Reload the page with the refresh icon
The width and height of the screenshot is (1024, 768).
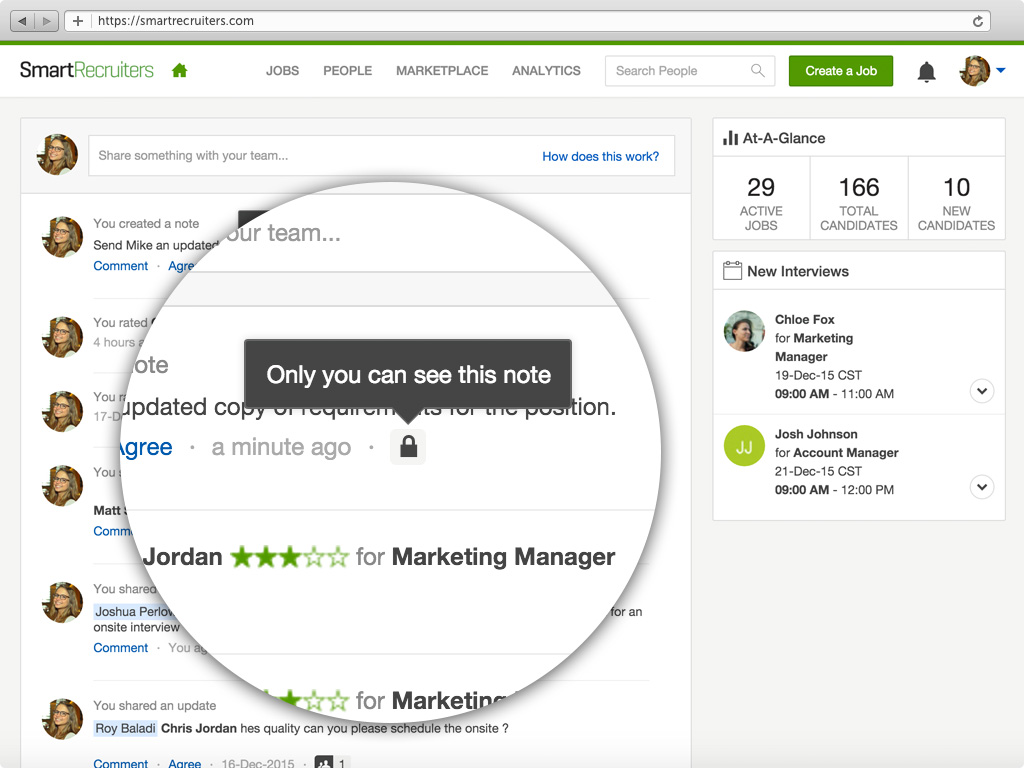click(978, 21)
